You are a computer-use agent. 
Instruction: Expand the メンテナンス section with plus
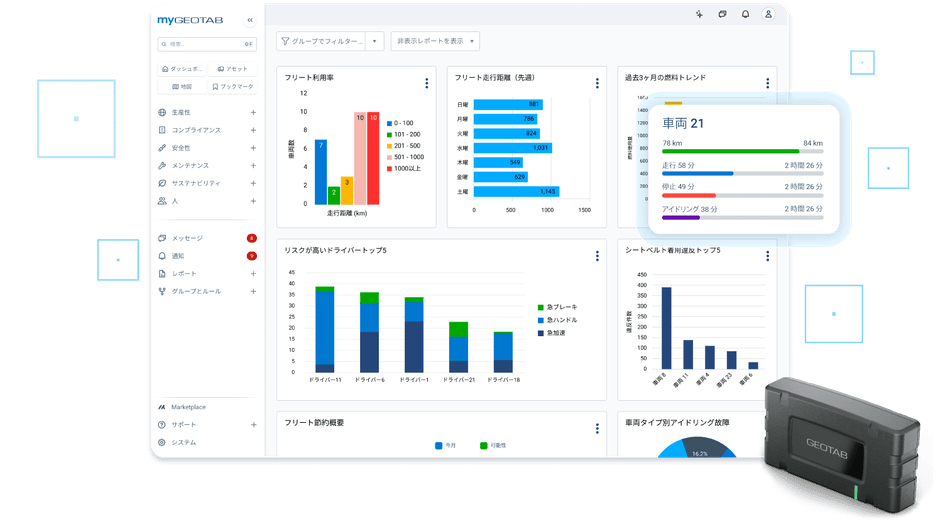(x=253, y=166)
